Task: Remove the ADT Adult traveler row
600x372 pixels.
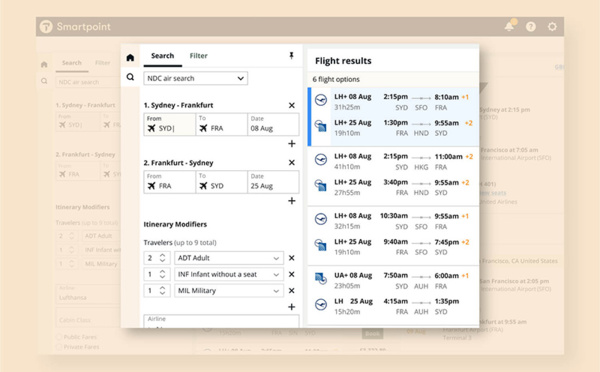Action: click(292, 258)
